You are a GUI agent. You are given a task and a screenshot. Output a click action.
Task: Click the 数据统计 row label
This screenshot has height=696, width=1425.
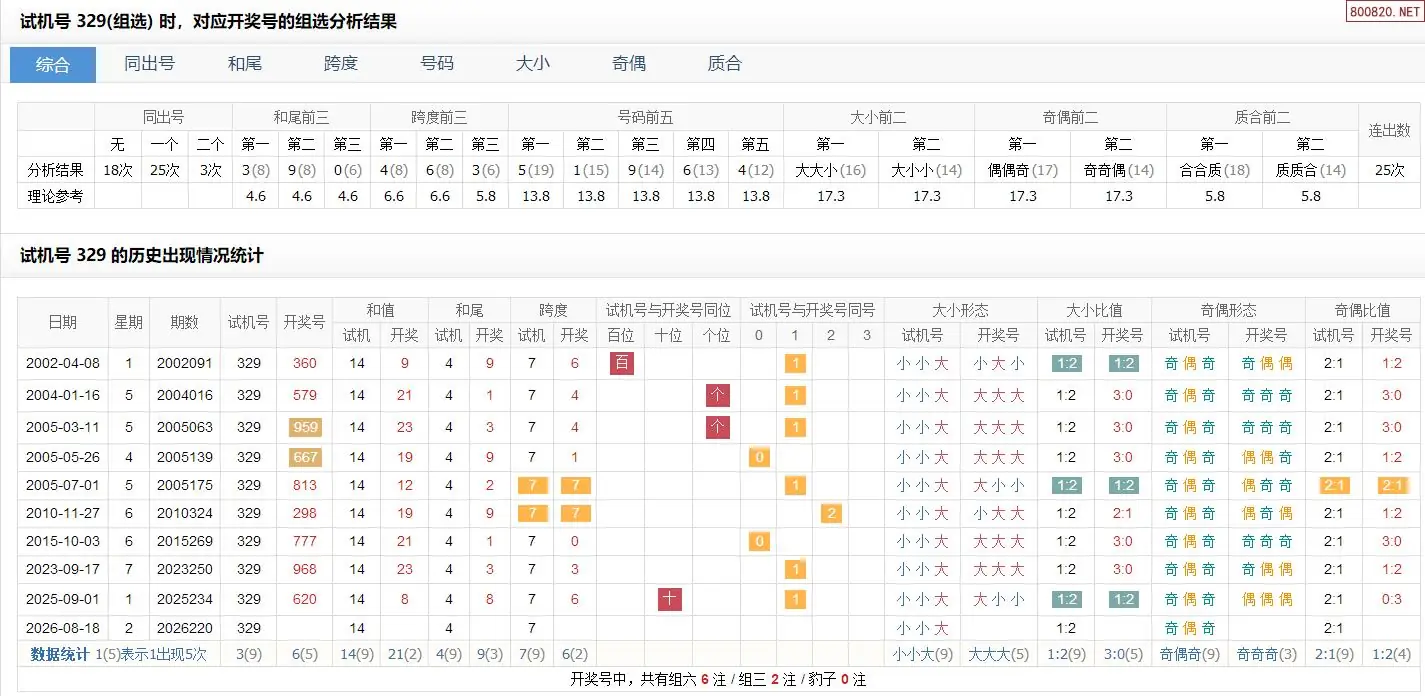pyautogui.click(x=60, y=654)
